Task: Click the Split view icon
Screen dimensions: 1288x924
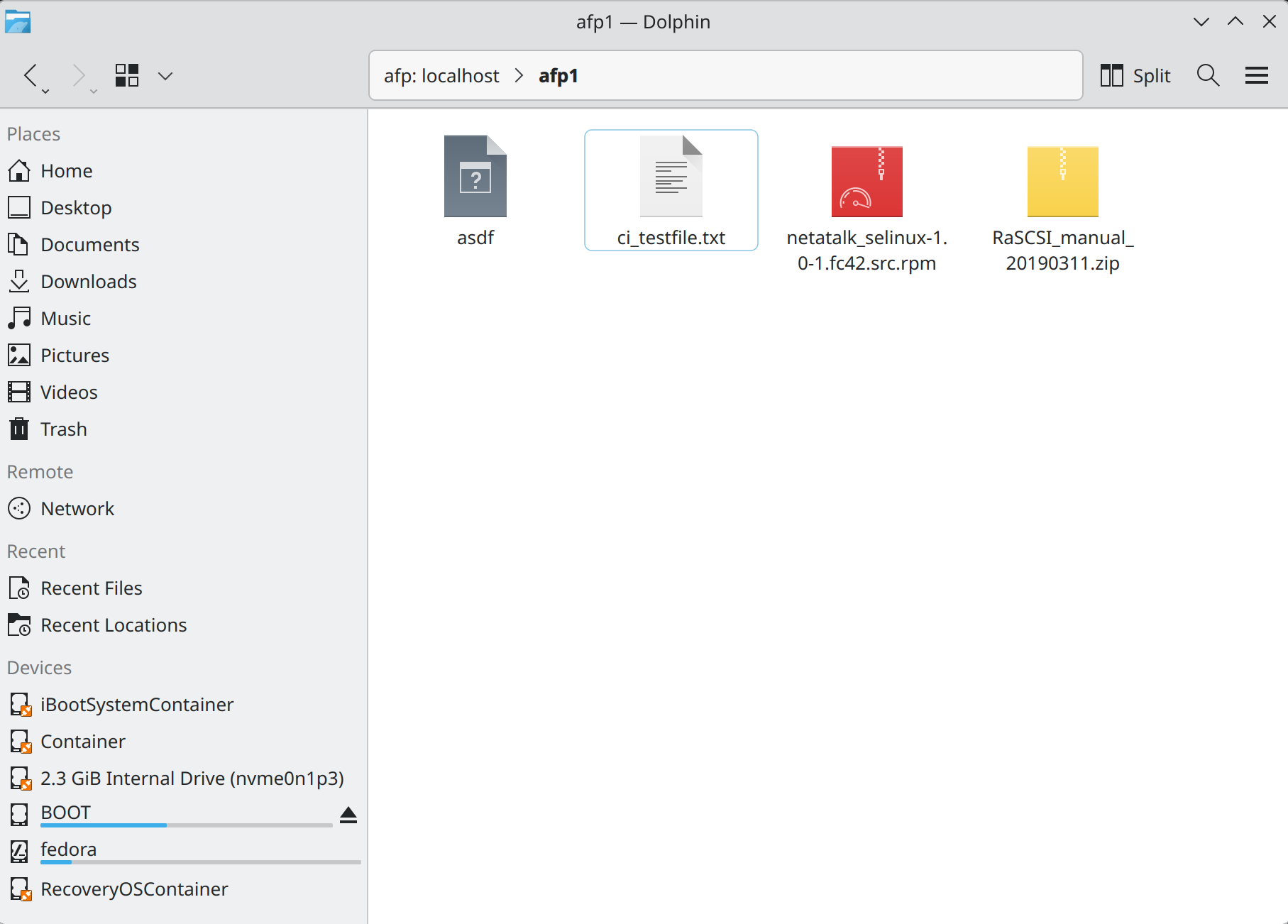Action: (1111, 75)
